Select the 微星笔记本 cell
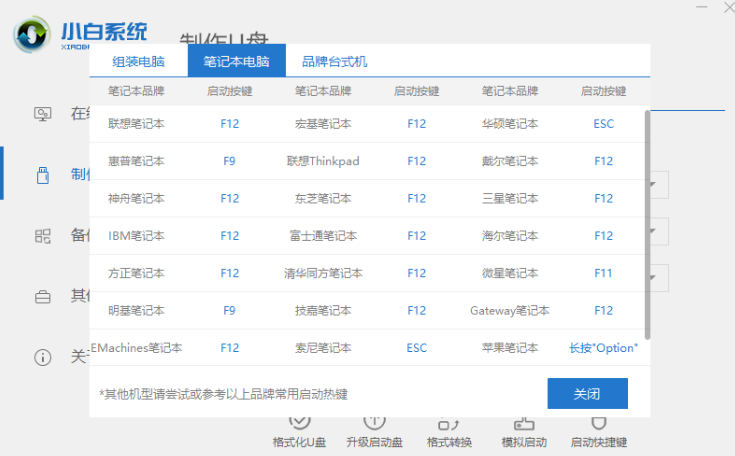 tap(510, 273)
